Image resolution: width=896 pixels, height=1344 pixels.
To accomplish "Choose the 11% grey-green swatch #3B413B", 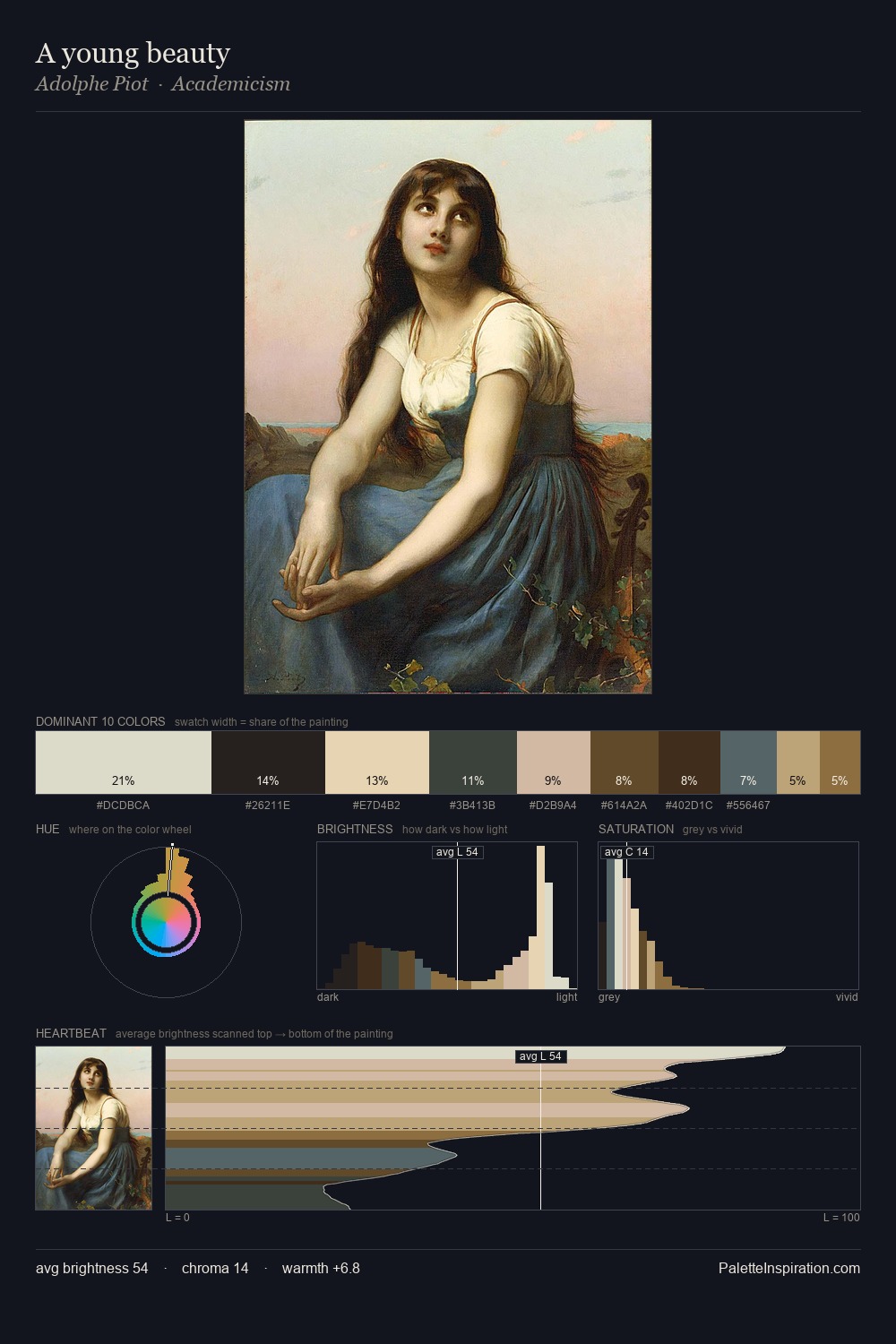I will pos(473,762).
